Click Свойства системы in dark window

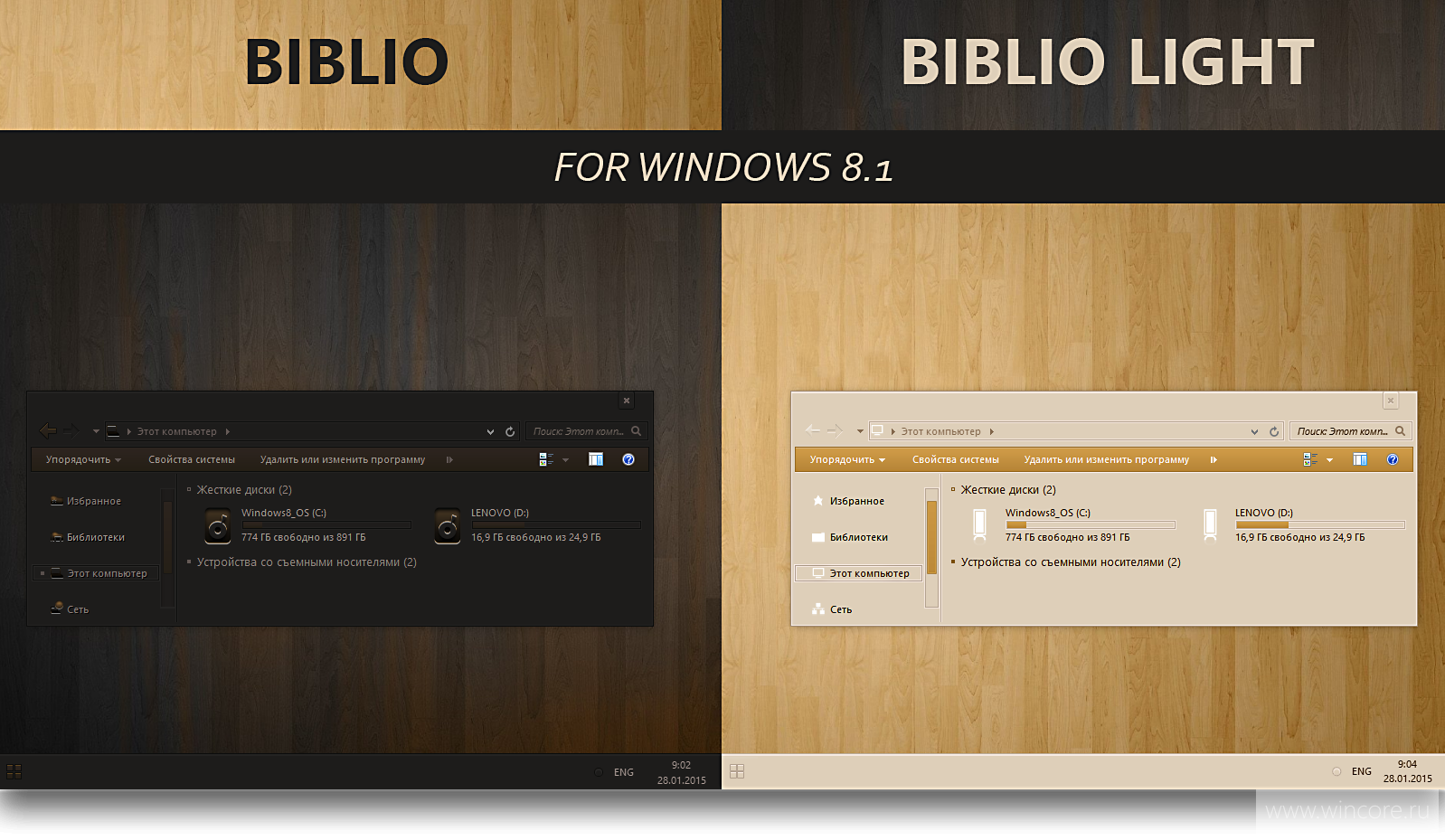pyautogui.click(x=192, y=459)
